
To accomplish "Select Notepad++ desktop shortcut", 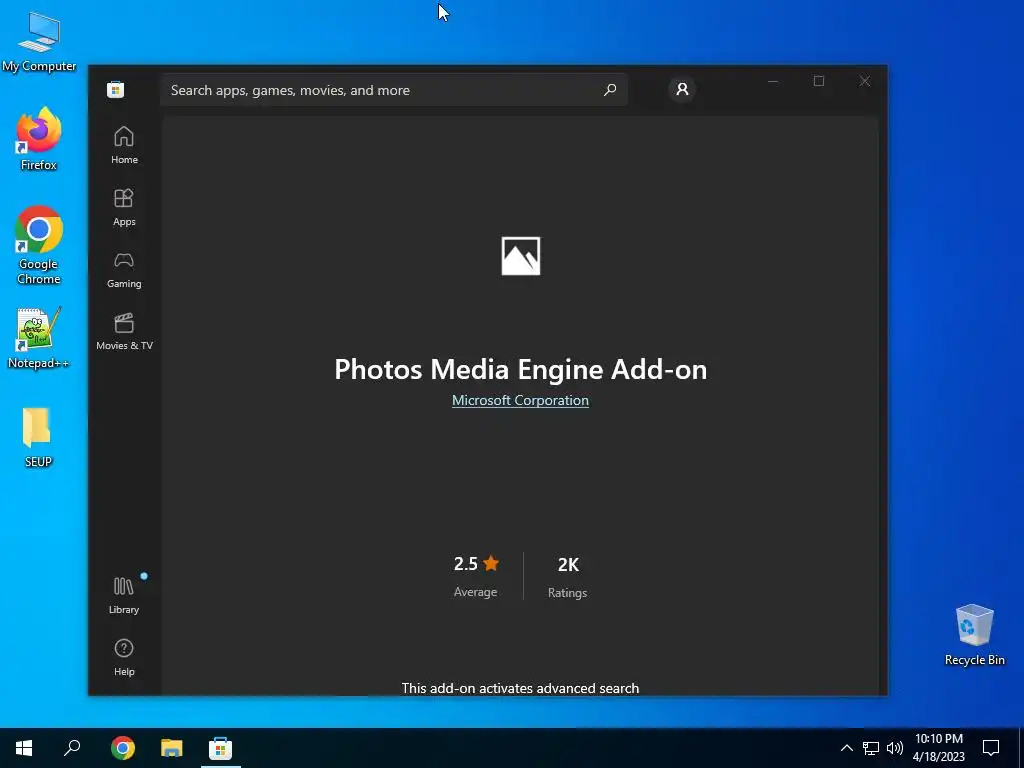I will click(x=38, y=338).
